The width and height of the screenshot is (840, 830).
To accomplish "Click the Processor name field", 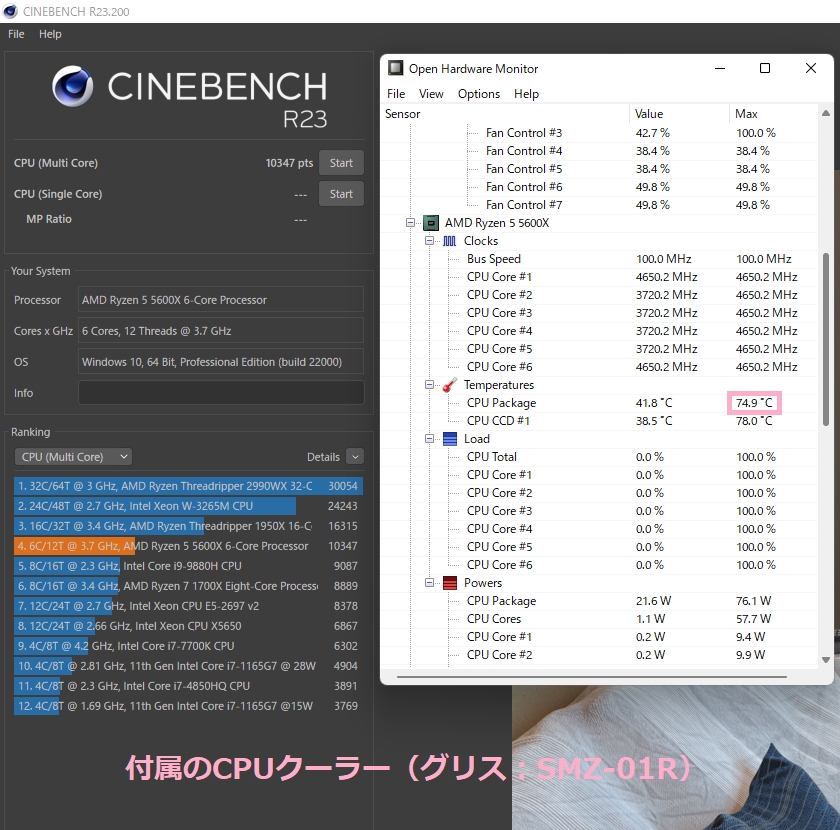I will pos(221,300).
